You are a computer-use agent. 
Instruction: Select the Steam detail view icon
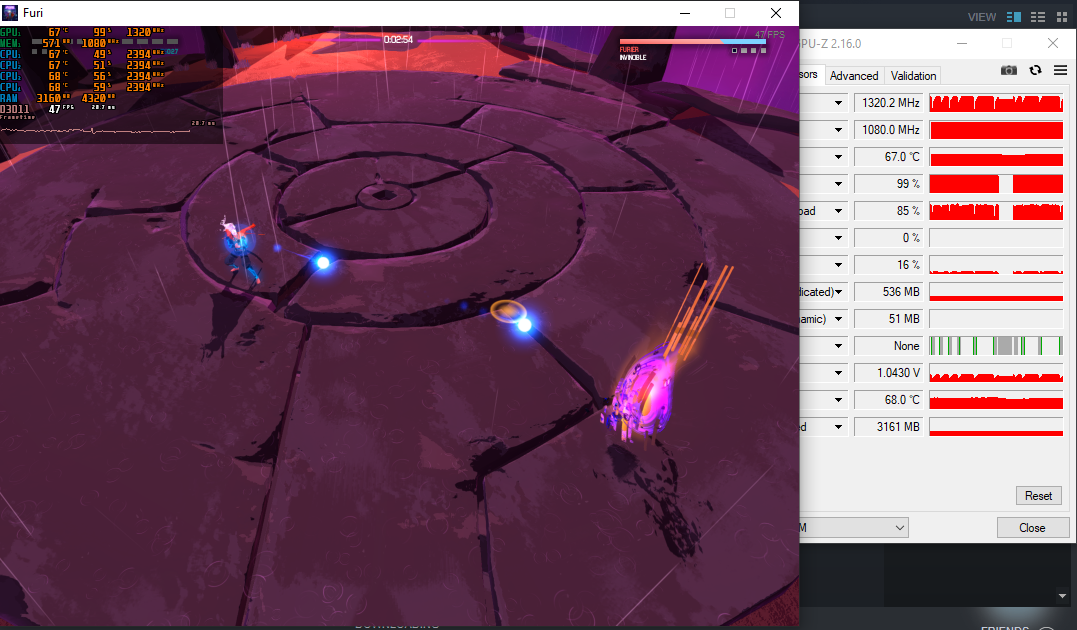click(x=1014, y=17)
